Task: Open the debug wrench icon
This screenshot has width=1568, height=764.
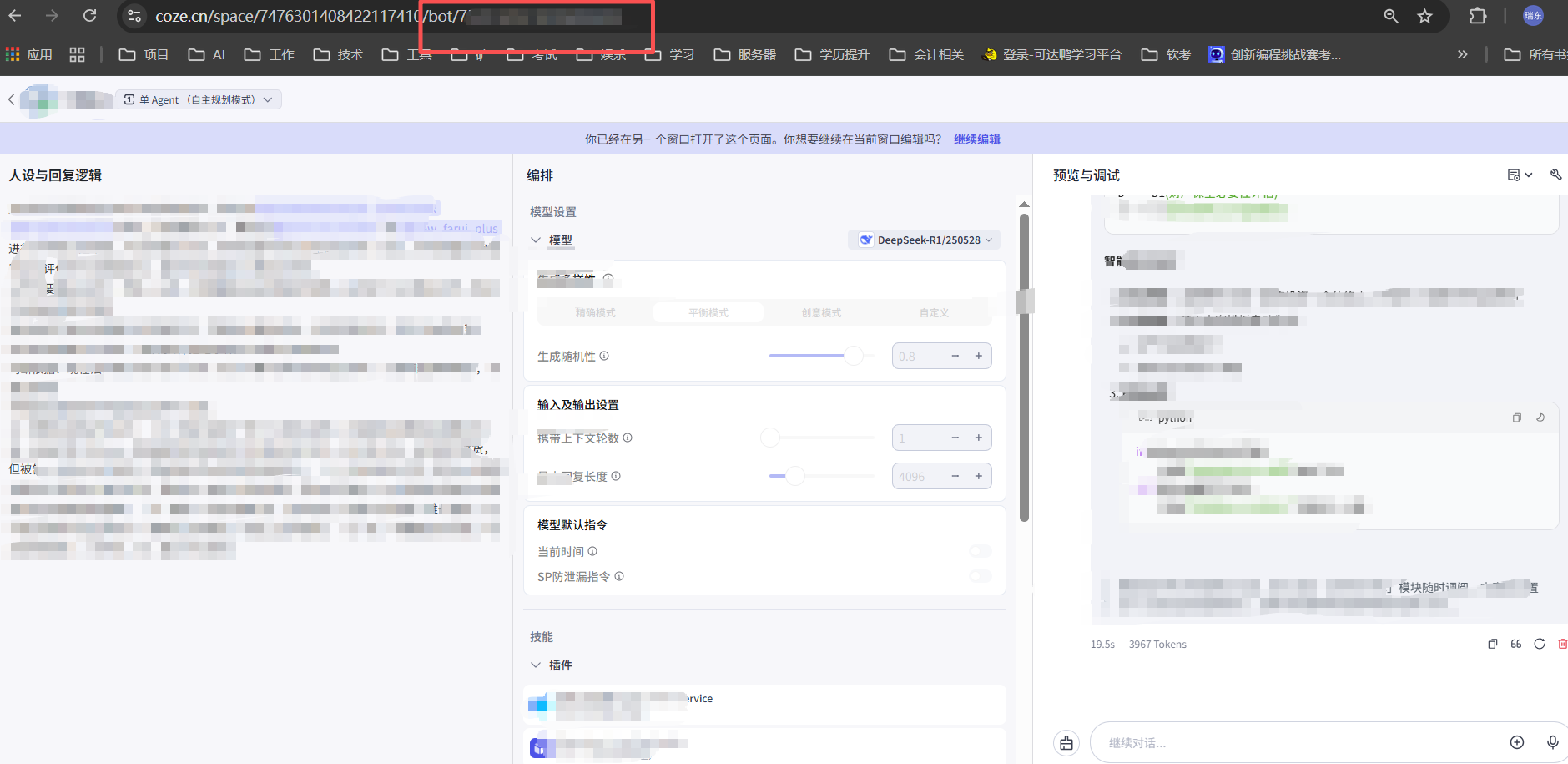Action: coord(1555,175)
